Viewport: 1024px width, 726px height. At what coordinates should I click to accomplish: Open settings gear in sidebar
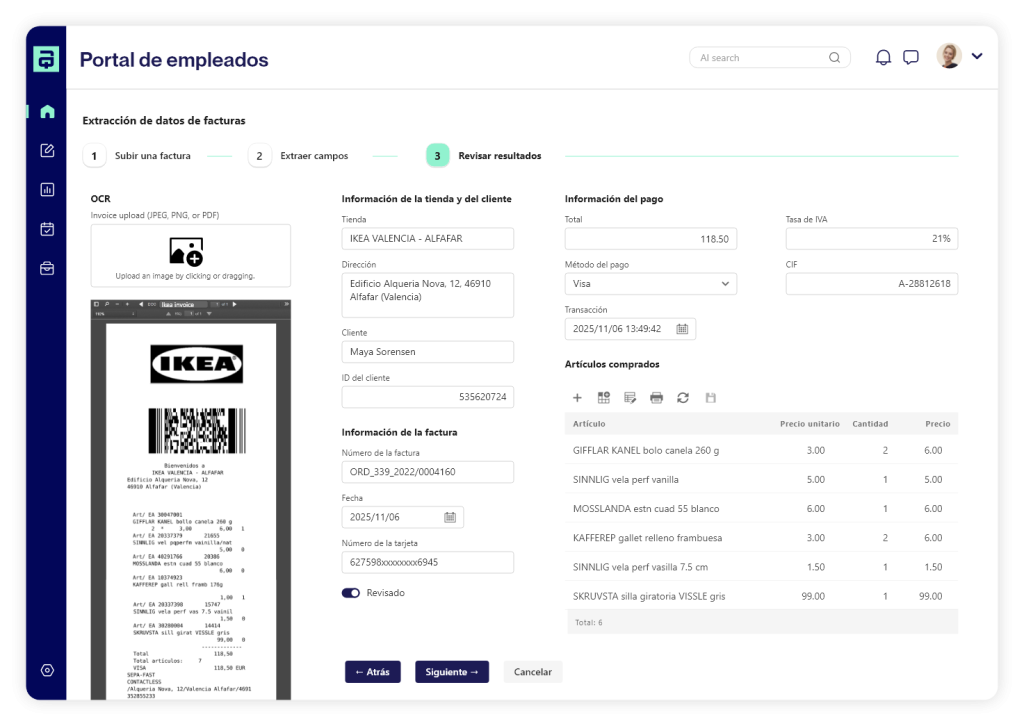pyautogui.click(x=47, y=670)
